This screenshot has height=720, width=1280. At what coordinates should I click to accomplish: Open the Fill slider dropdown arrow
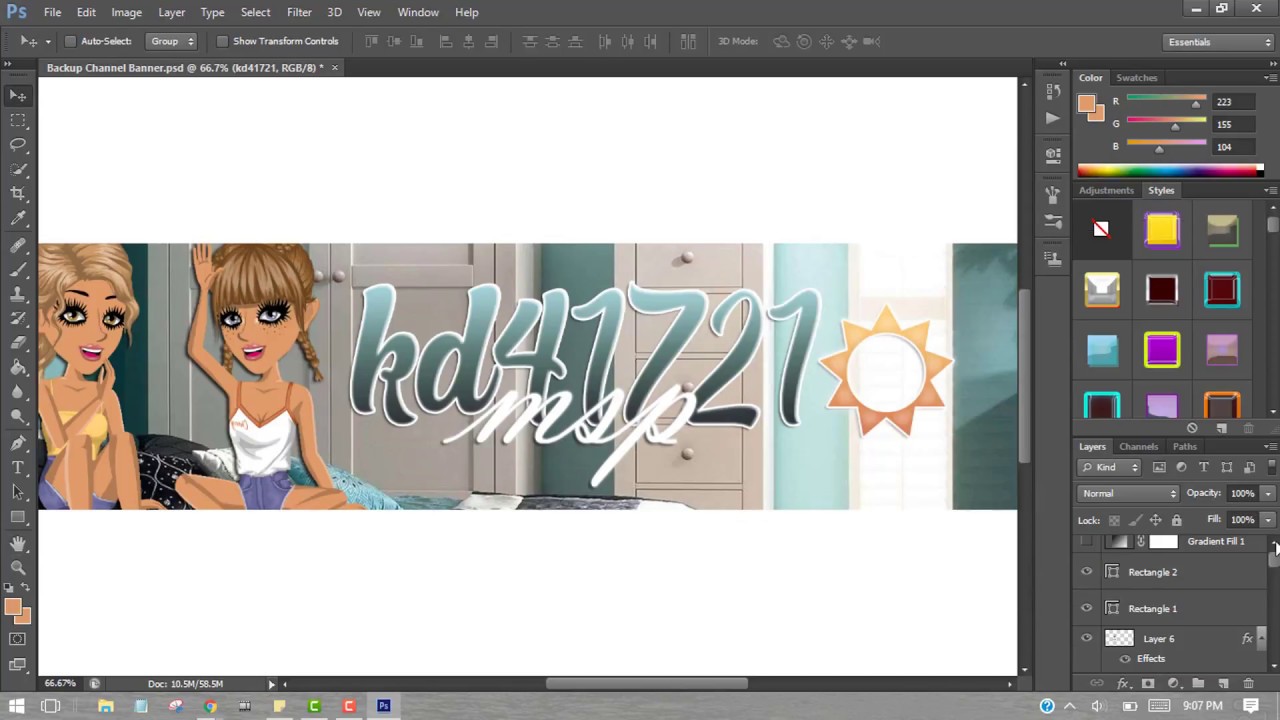click(1268, 520)
